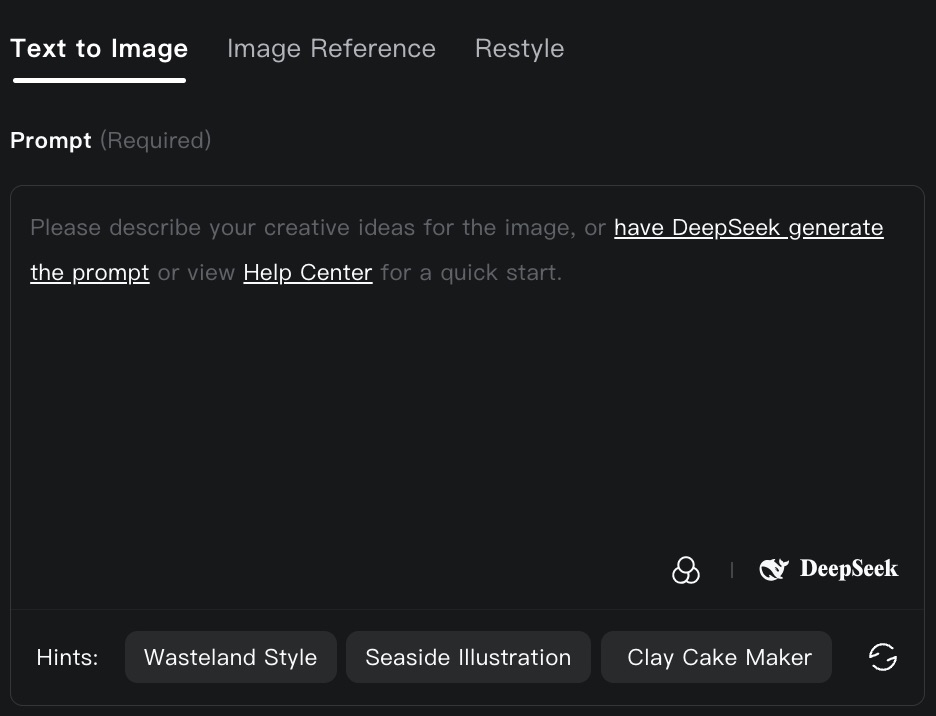The width and height of the screenshot is (936, 716).
Task: Click "the prompt" underlined link text
Action: click(90, 272)
